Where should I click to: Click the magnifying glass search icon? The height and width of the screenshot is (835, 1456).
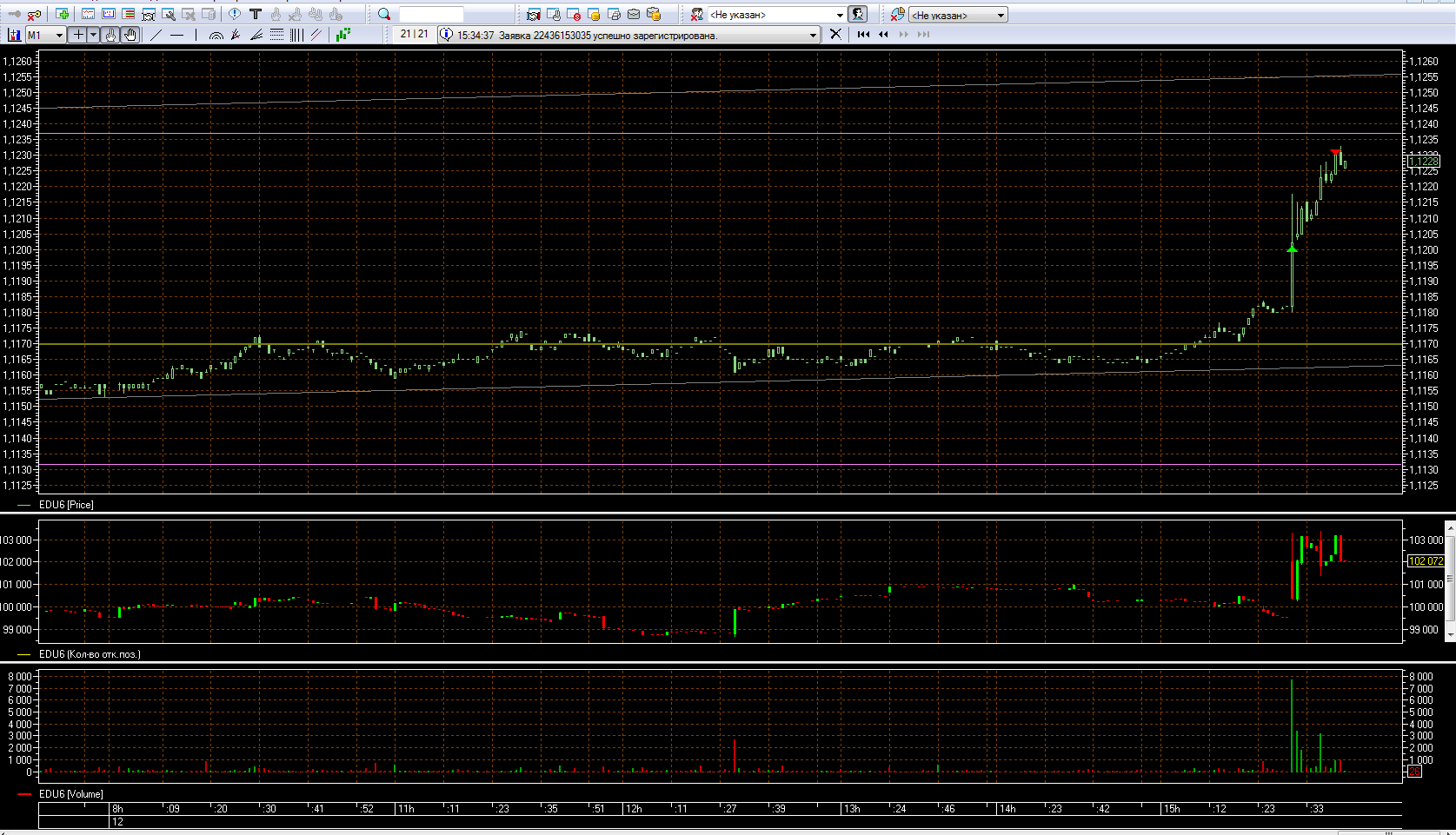(384, 14)
